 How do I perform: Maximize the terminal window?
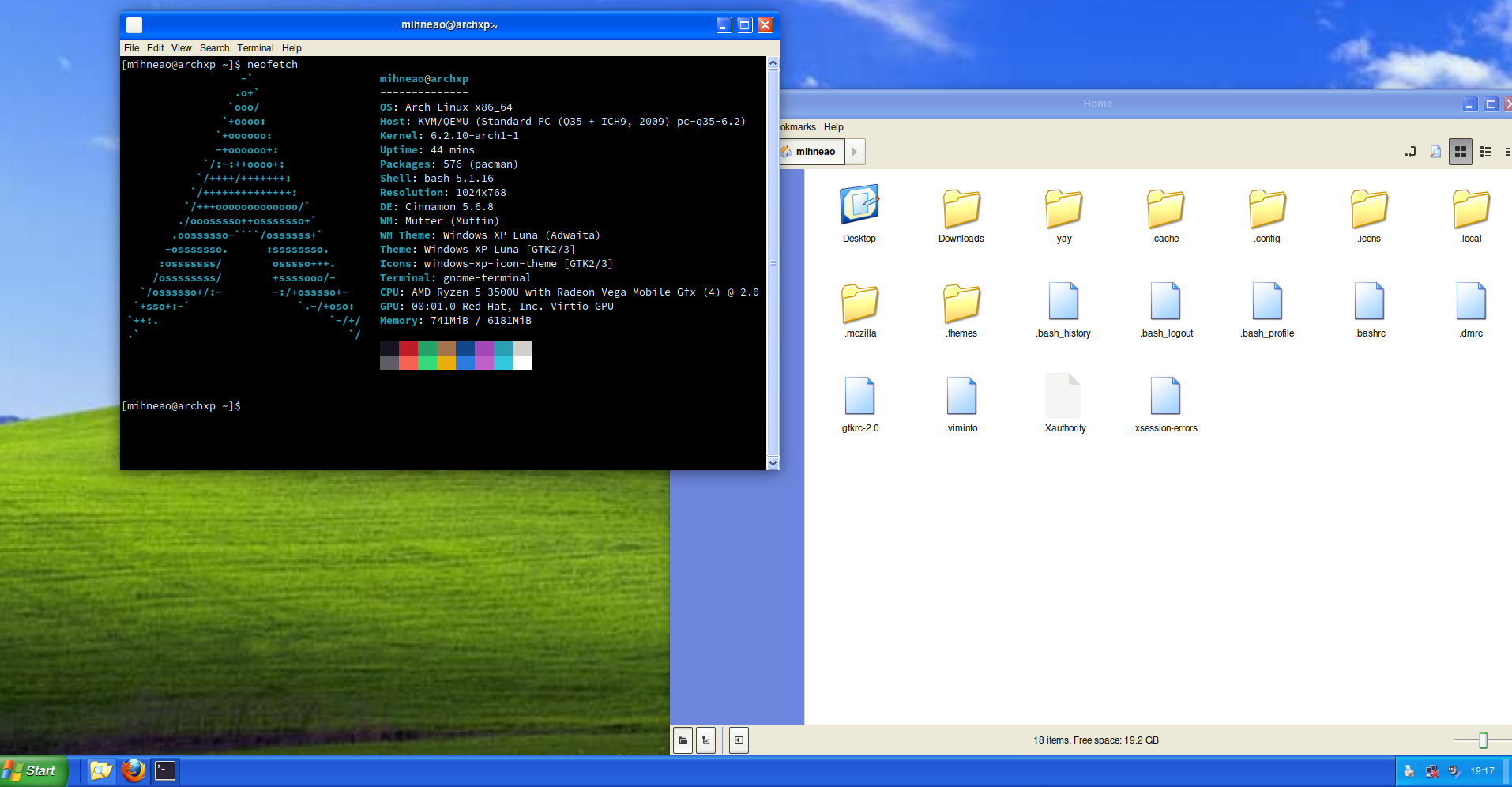(744, 25)
